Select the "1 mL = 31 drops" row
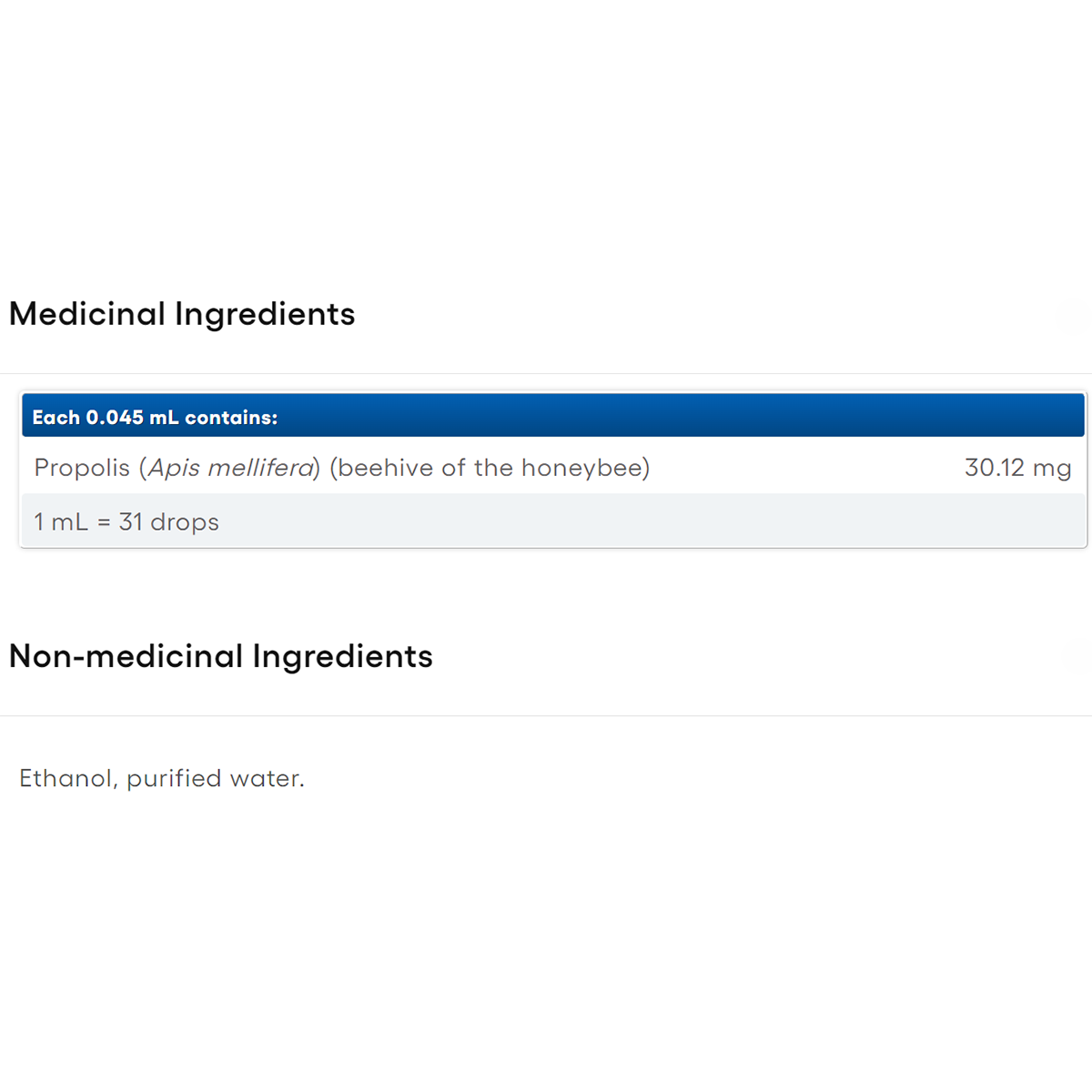The image size is (1092, 1092). [x=553, y=521]
